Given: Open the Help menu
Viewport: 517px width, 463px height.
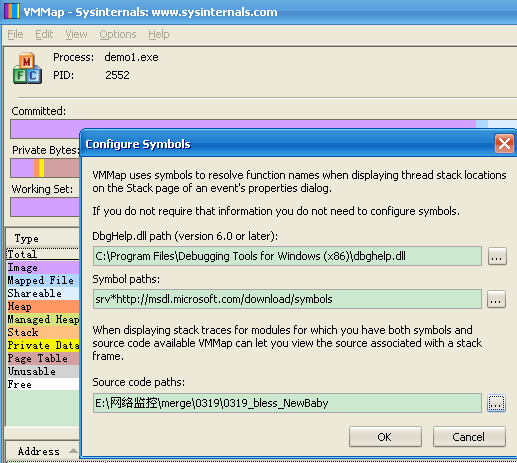Looking at the screenshot, I should 159,34.
